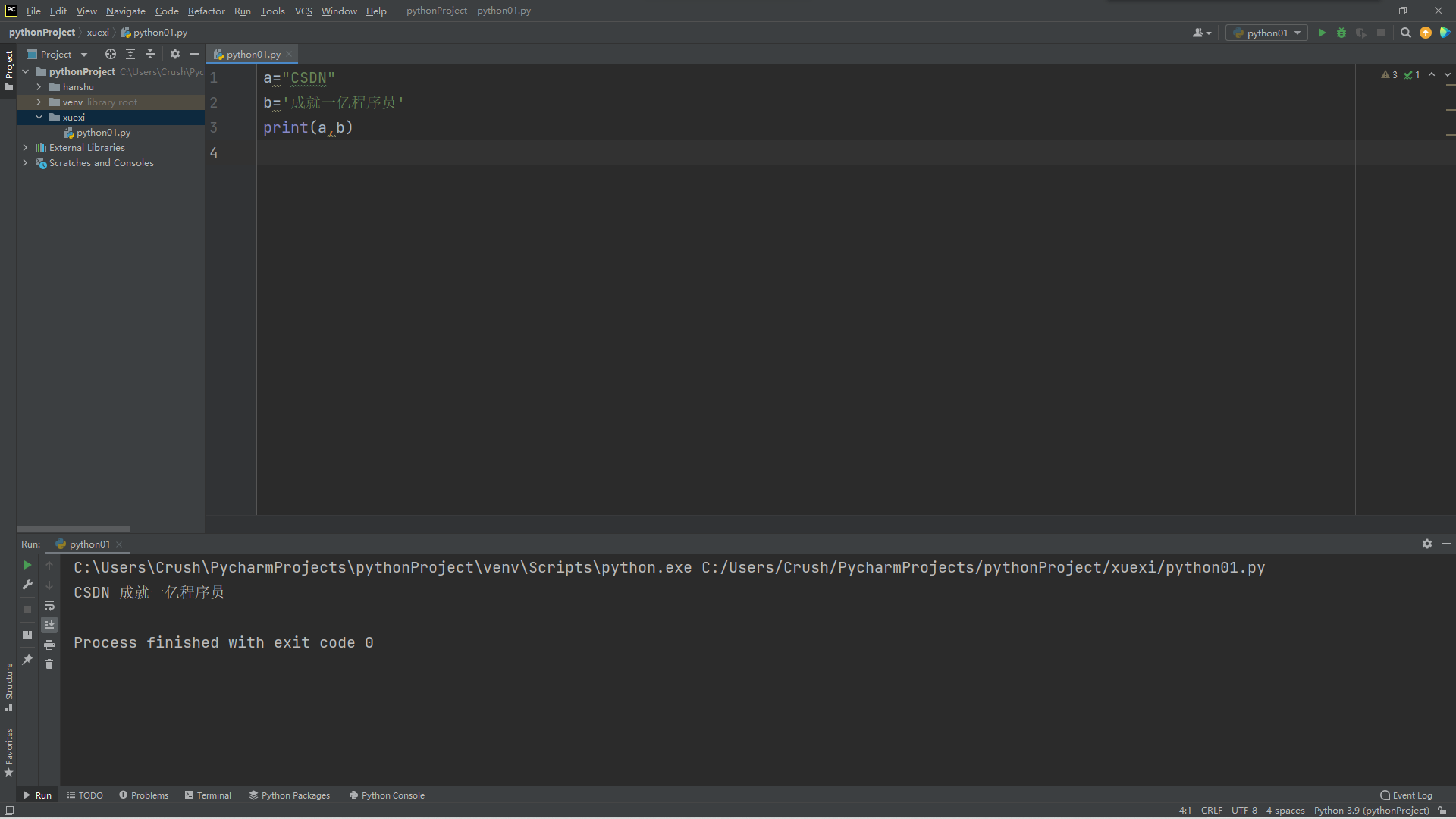Expand External Libraries node
1456x819 pixels.
(x=25, y=147)
